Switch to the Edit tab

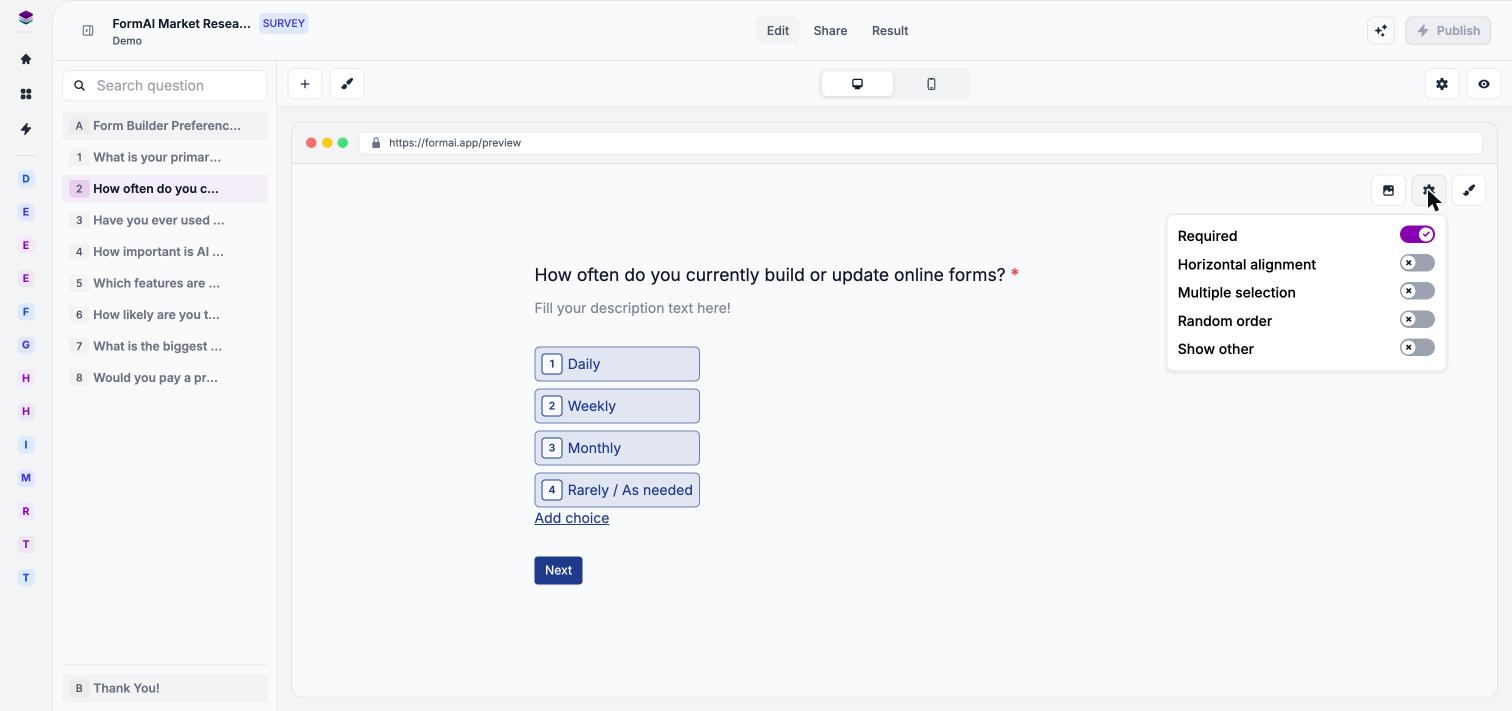pyautogui.click(x=778, y=31)
